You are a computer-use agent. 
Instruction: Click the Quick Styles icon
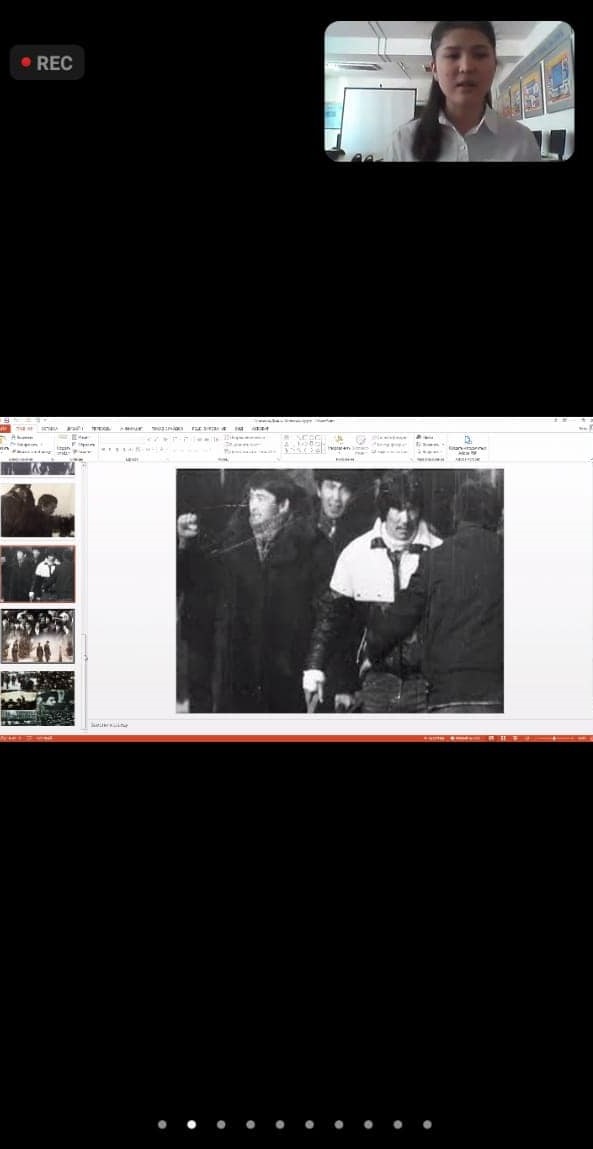click(360, 444)
